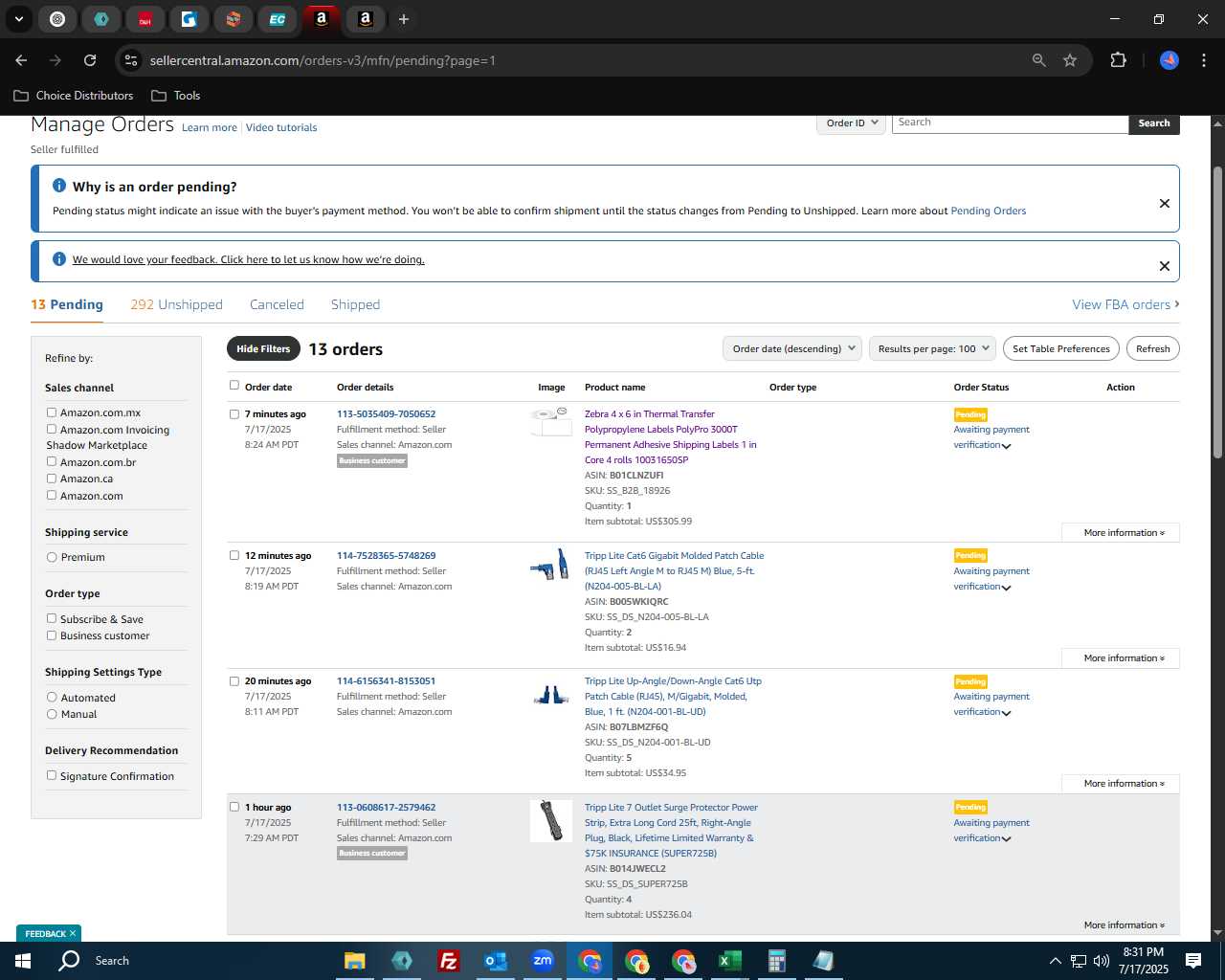Open FileZilla from the taskbar
Screen dimensions: 1225x980
tap(448, 961)
